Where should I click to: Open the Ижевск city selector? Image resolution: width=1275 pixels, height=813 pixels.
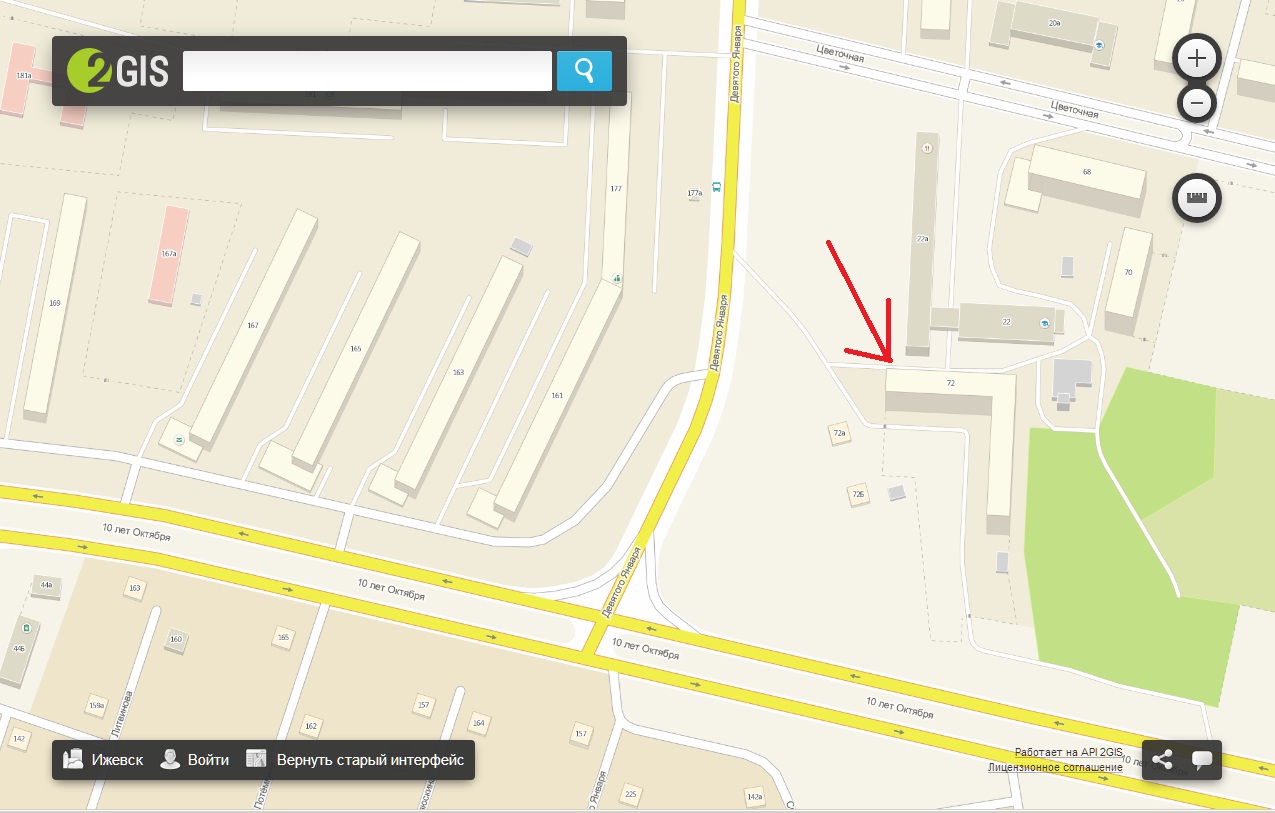point(104,760)
